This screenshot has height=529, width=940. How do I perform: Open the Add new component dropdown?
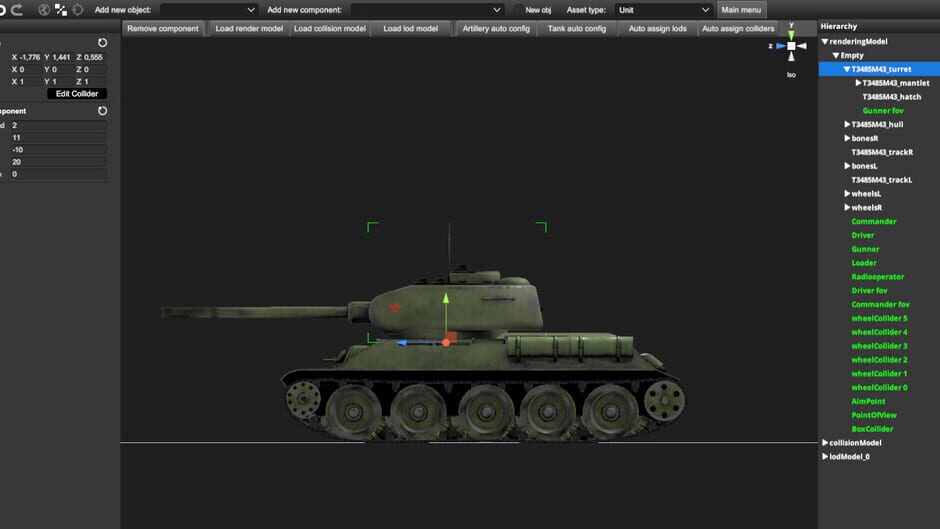[x=426, y=10]
